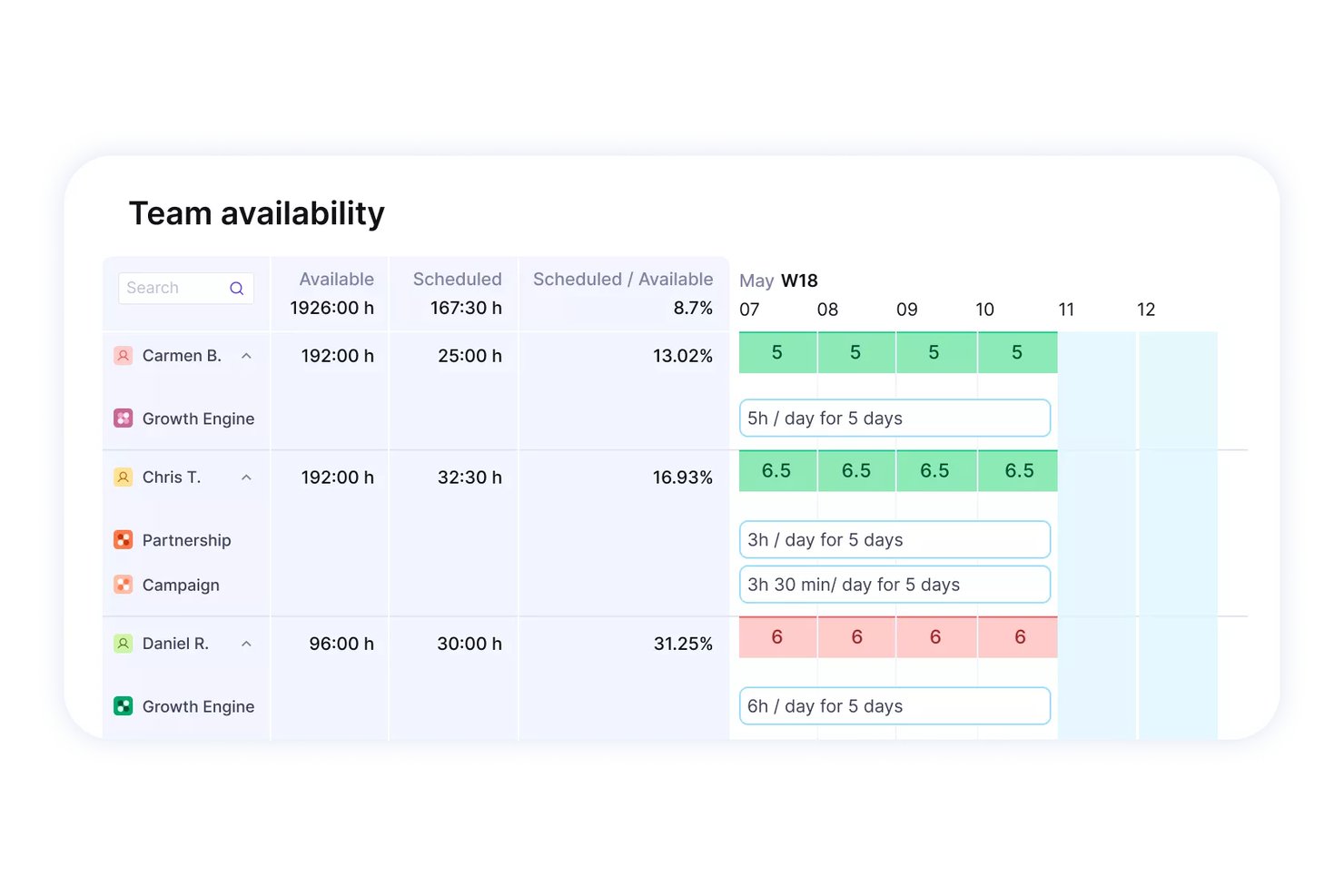
Task: Click the Growth Engine icon under Daniel R.
Action: [x=124, y=706]
